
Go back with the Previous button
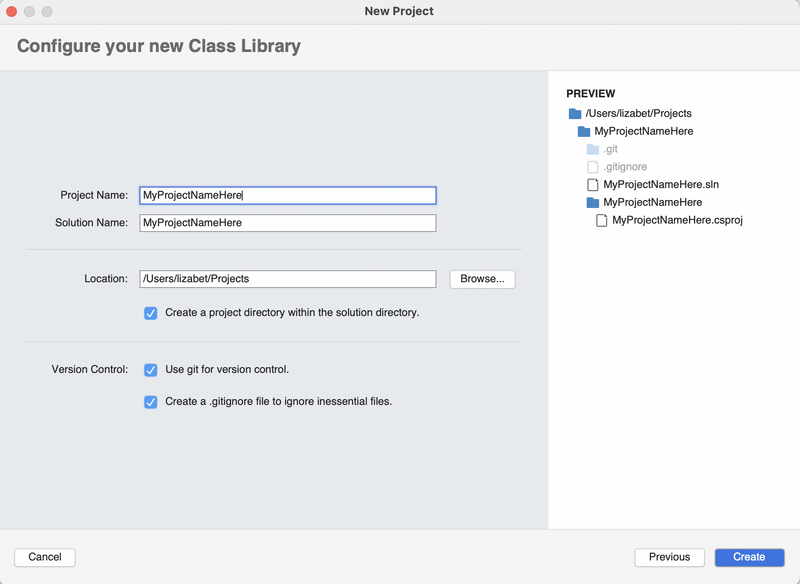669,557
